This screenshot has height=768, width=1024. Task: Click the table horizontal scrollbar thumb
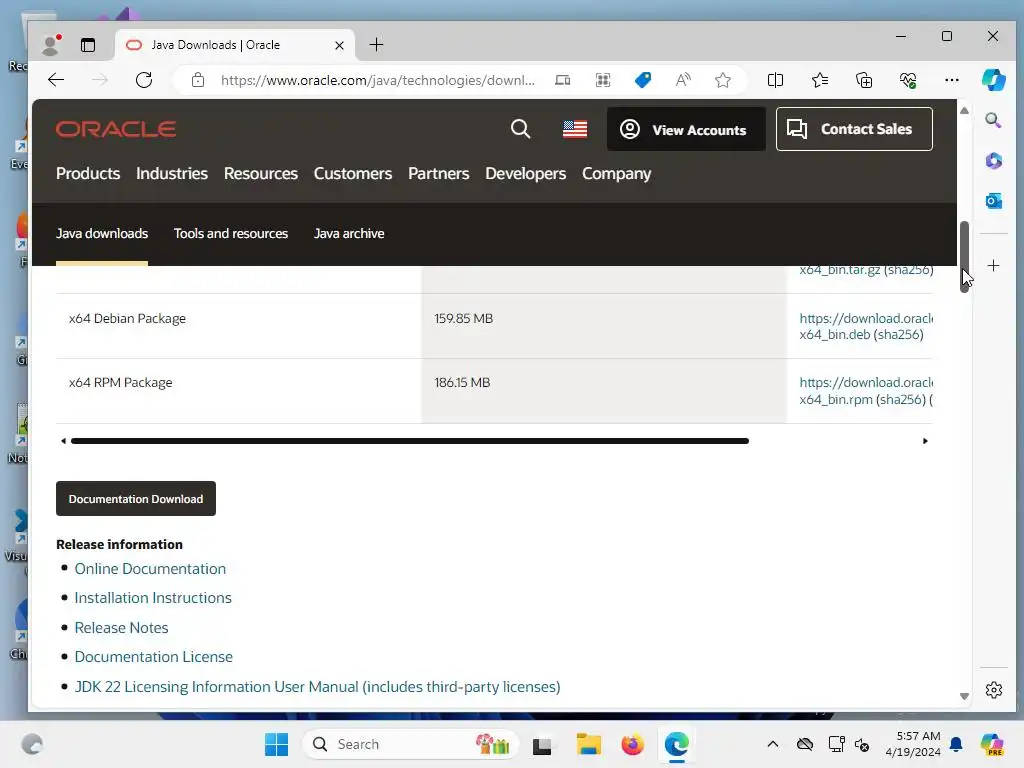coord(409,441)
